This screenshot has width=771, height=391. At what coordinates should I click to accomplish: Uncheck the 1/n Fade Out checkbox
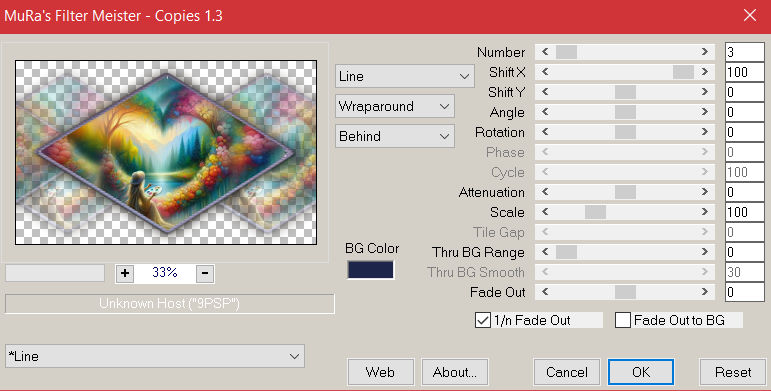pos(482,320)
